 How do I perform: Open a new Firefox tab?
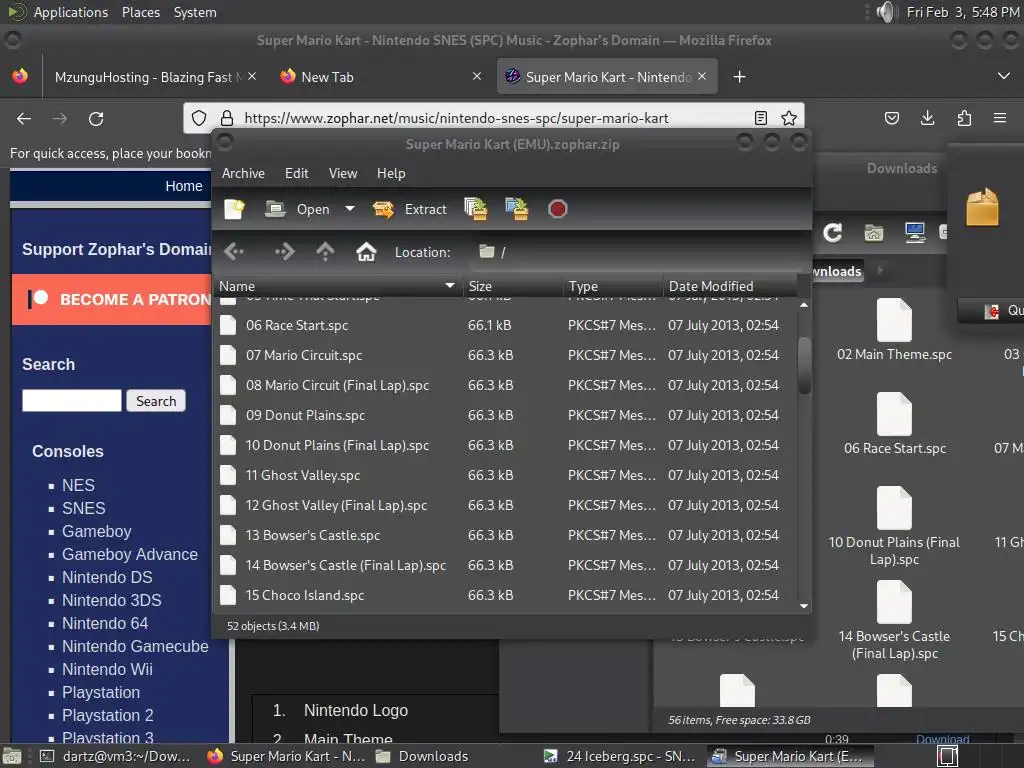(739, 77)
